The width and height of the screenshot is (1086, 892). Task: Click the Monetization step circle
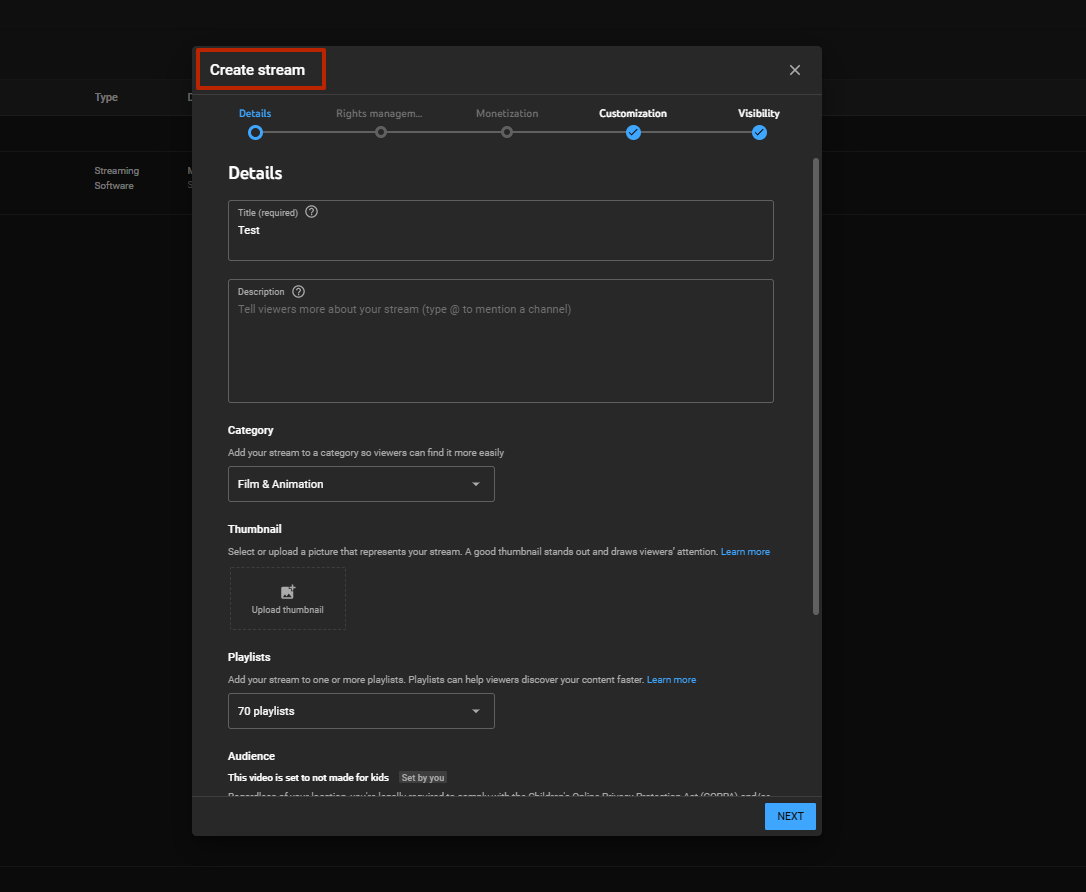click(507, 132)
